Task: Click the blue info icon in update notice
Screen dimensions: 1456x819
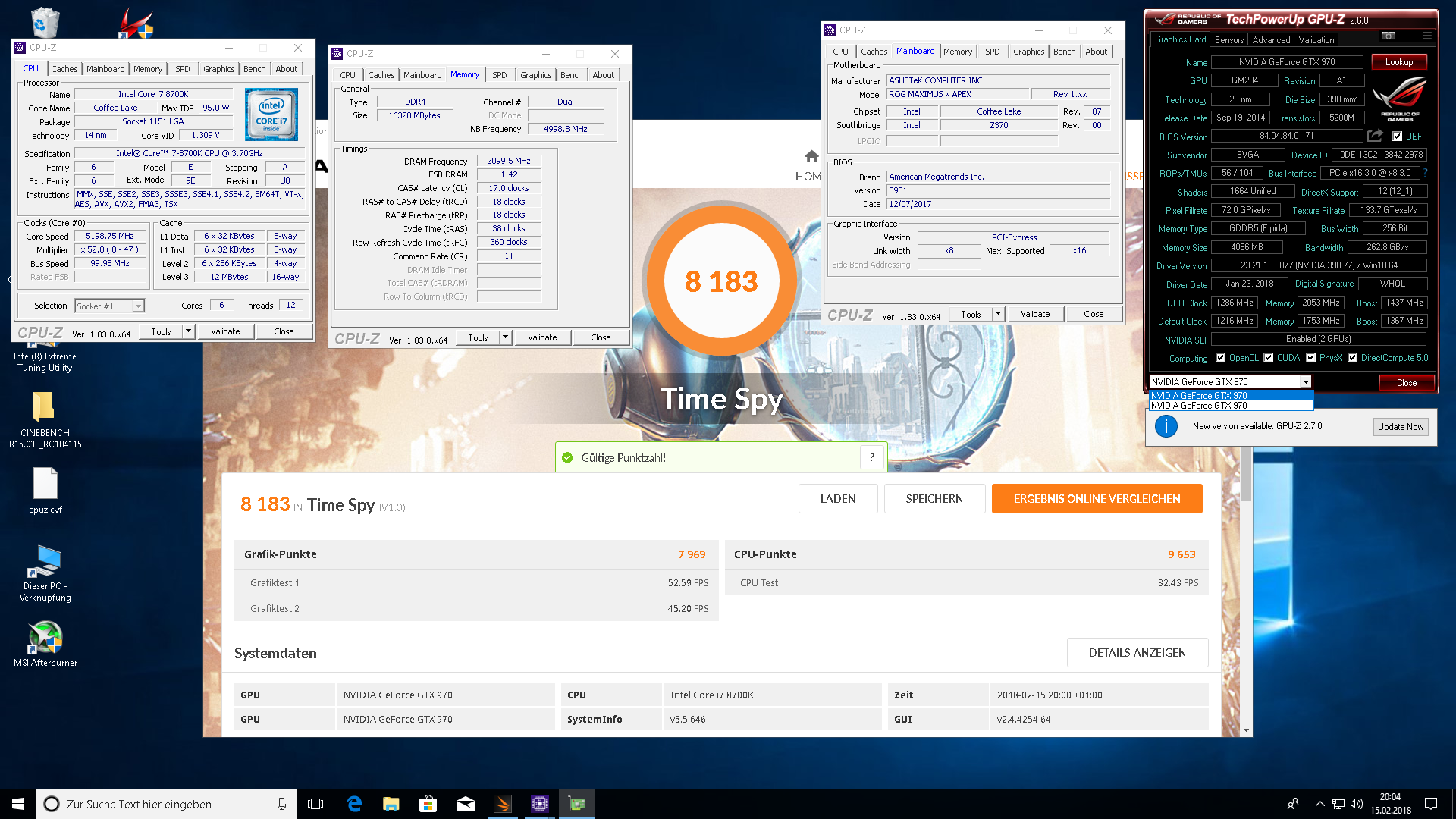Action: pos(1166,426)
